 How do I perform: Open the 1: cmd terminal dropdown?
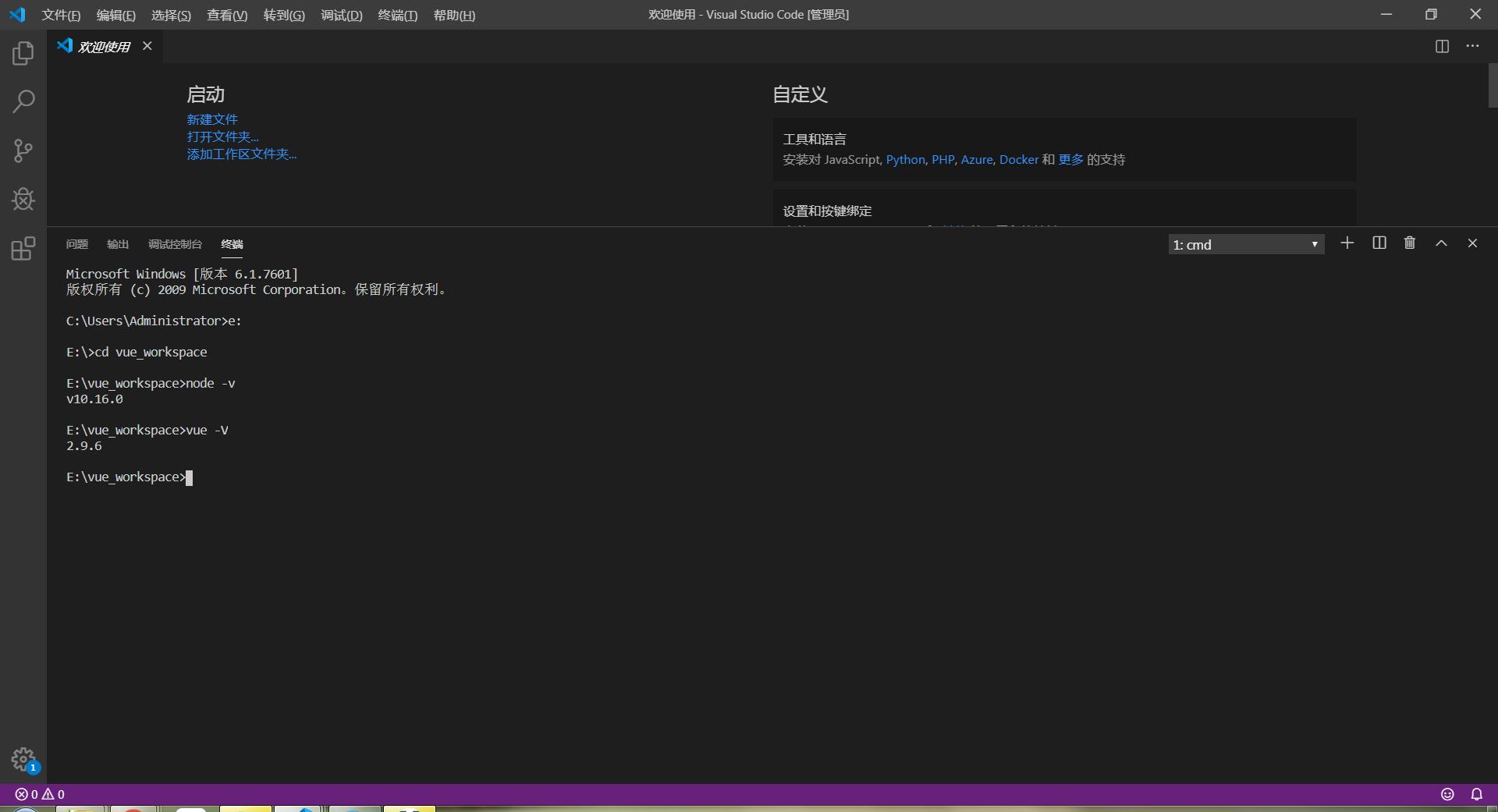pyautogui.click(x=1246, y=244)
